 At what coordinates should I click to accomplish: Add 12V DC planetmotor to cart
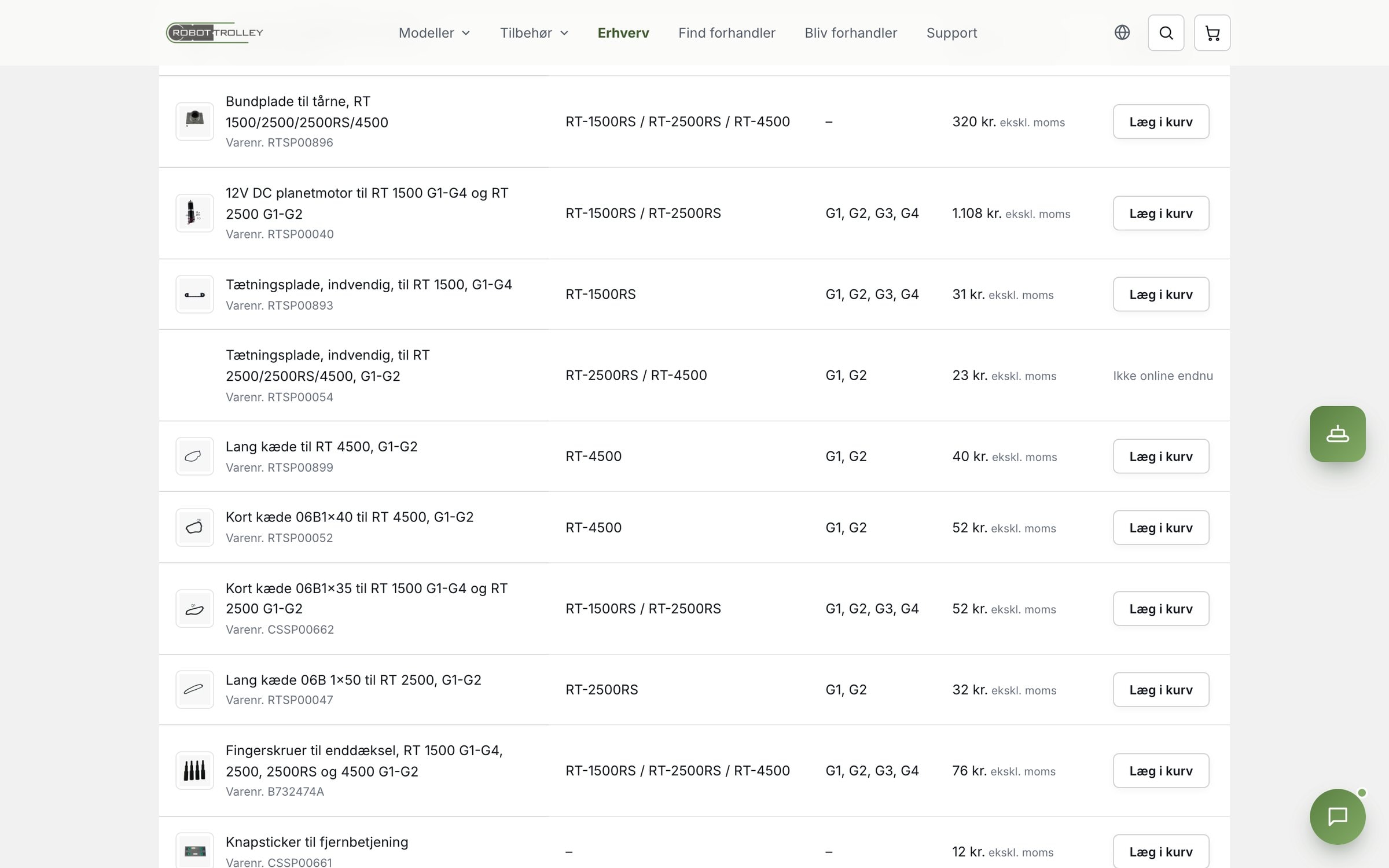coord(1160,213)
